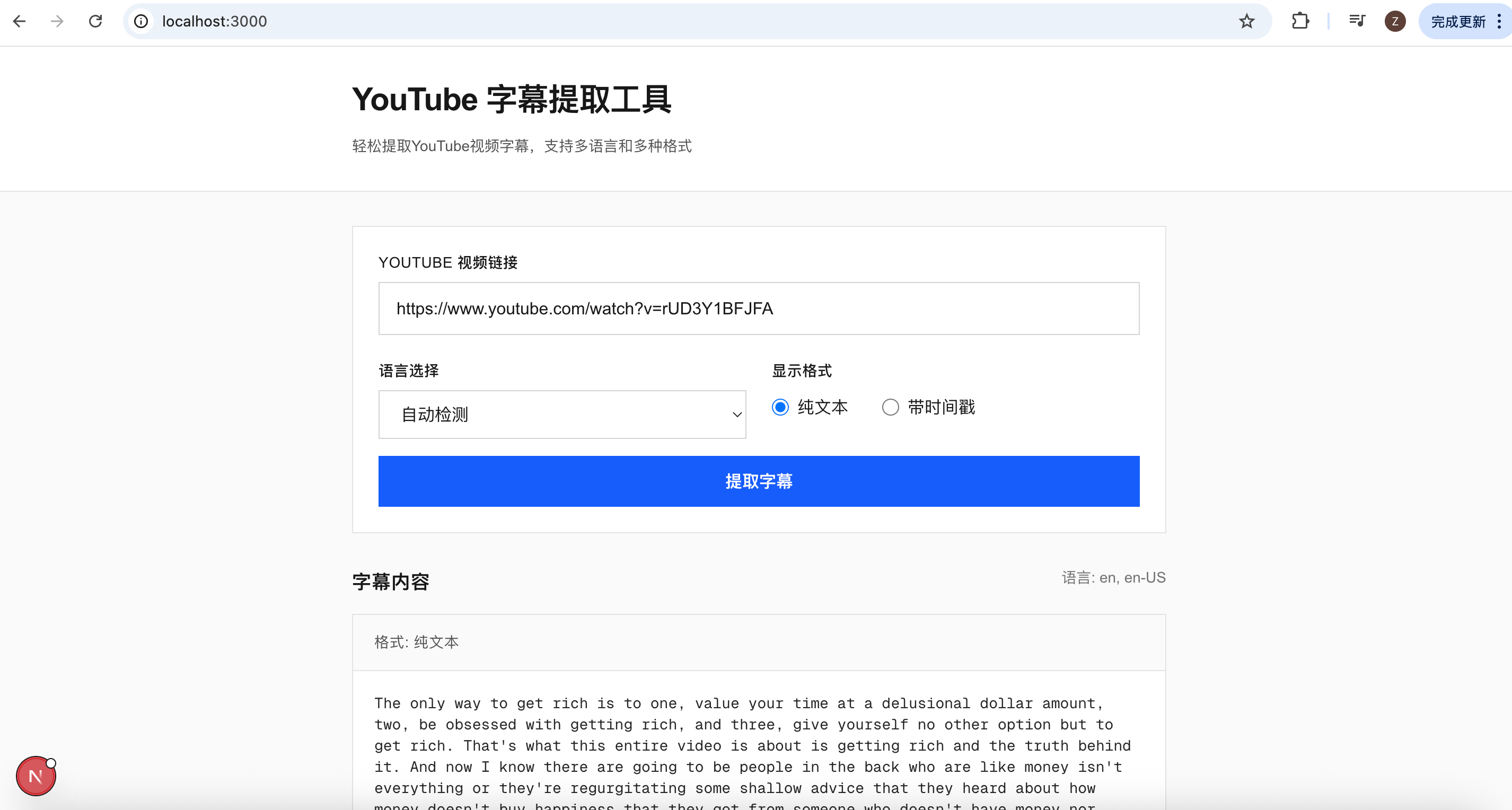Viewport: 1512px width, 810px height.
Task: Go back in browser history
Action: click(20, 22)
